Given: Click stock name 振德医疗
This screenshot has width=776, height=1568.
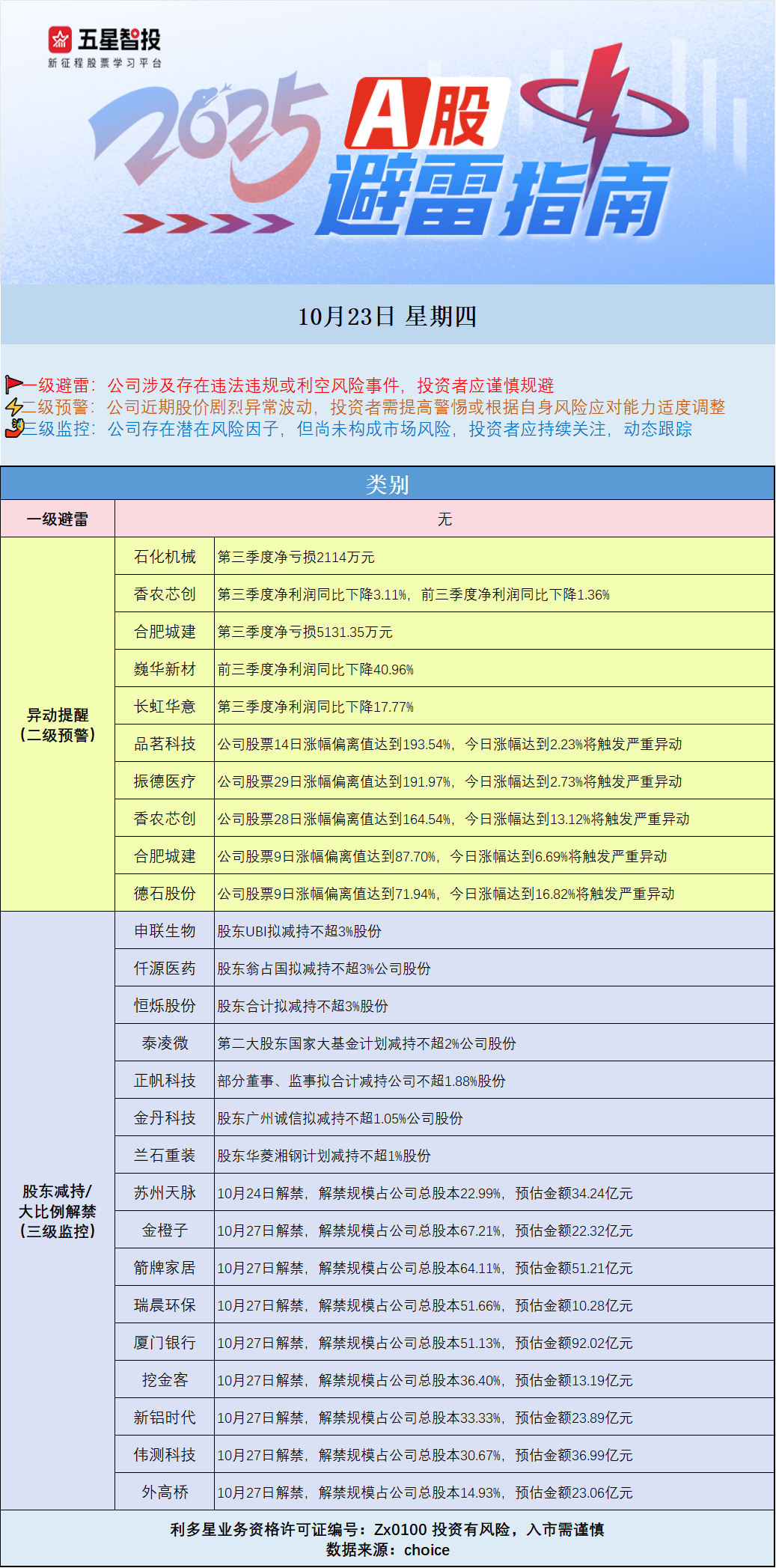Looking at the screenshot, I should pyautogui.click(x=165, y=781).
